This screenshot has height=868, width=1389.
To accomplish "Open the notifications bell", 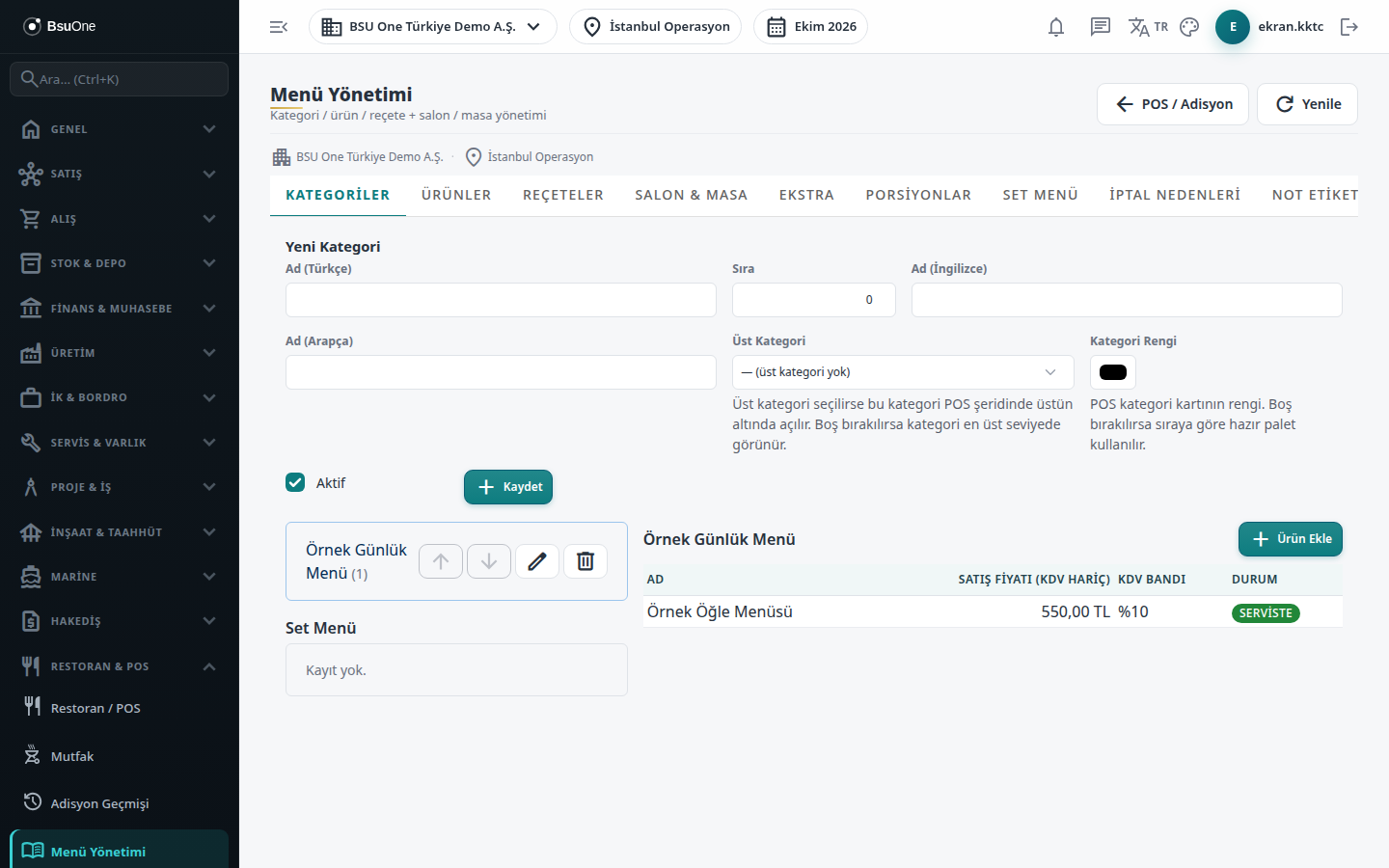I will click(1056, 27).
